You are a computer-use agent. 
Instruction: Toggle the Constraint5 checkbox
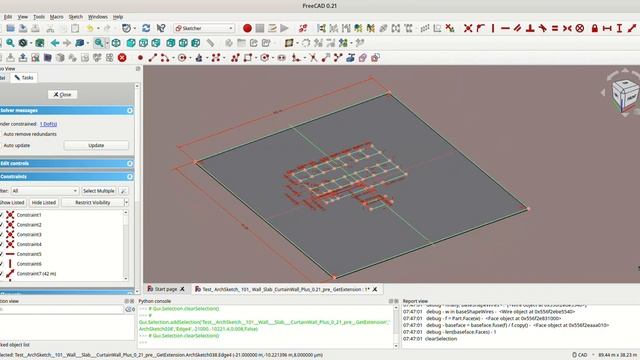pos(1,254)
